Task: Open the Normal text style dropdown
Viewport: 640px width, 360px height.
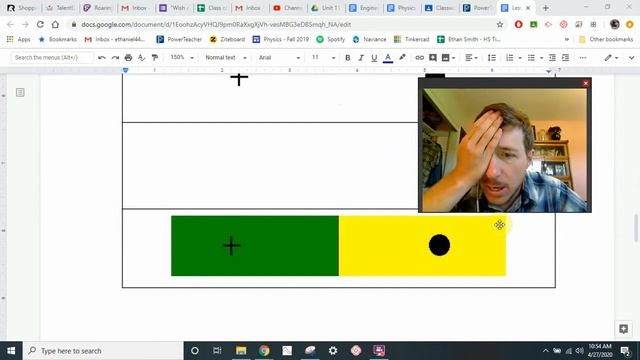Action: [226, 58]
